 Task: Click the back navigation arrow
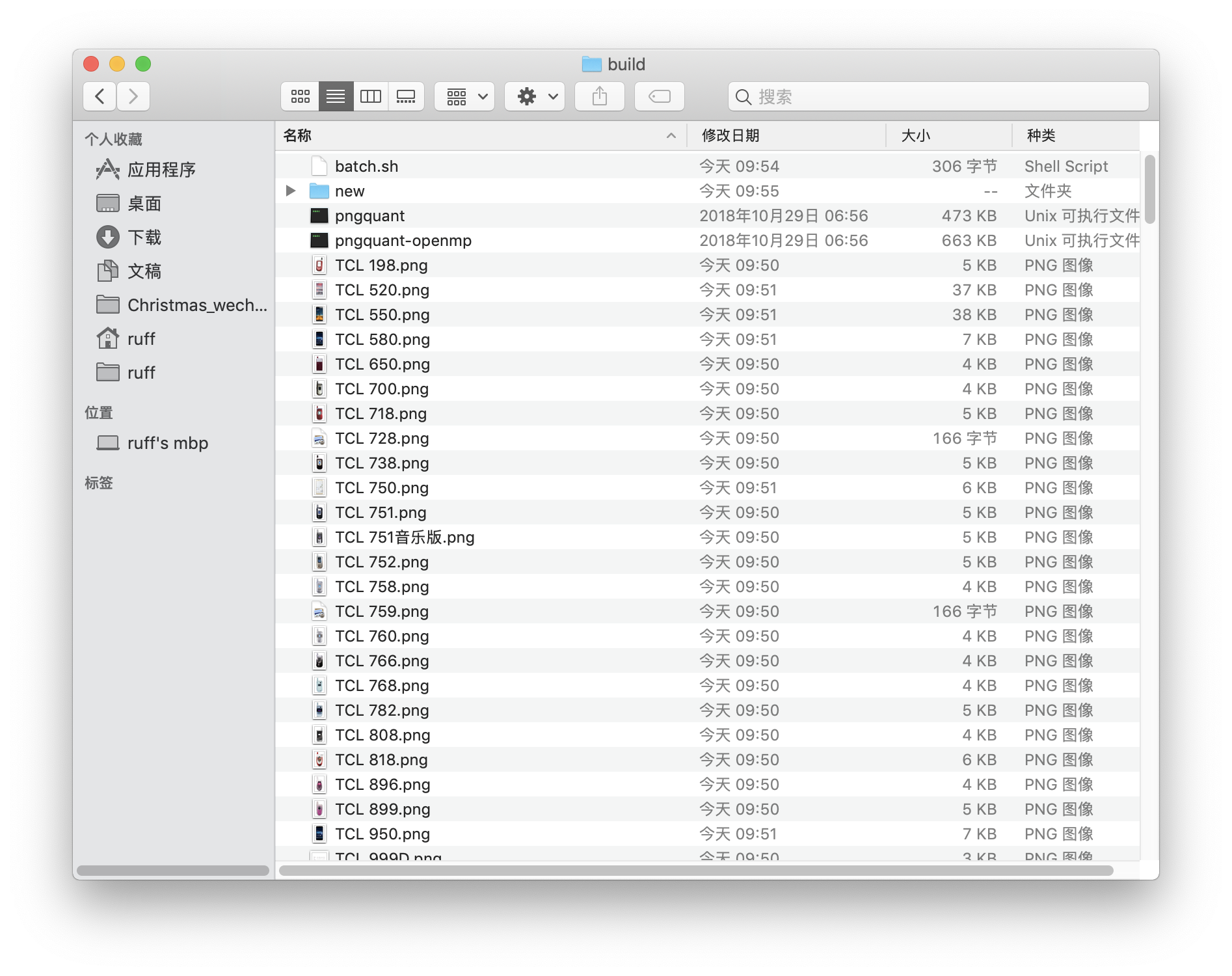99,96
